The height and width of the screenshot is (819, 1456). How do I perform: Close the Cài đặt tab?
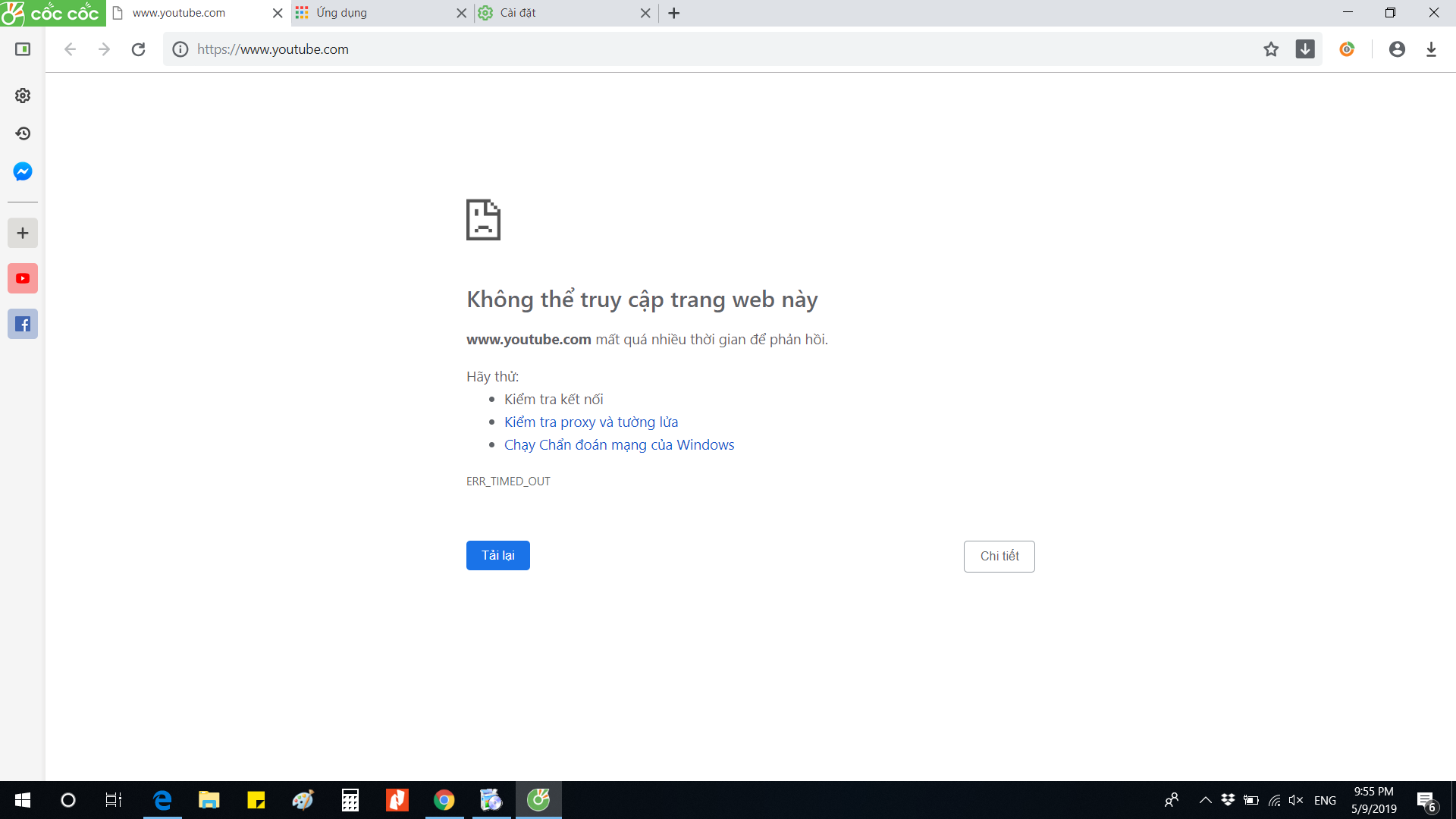point(645,13)
